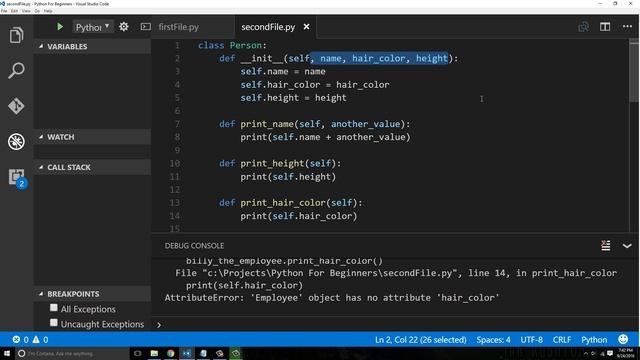Change file encoding via UTF-8
This screenshot has width=640, height=360.
531,340
